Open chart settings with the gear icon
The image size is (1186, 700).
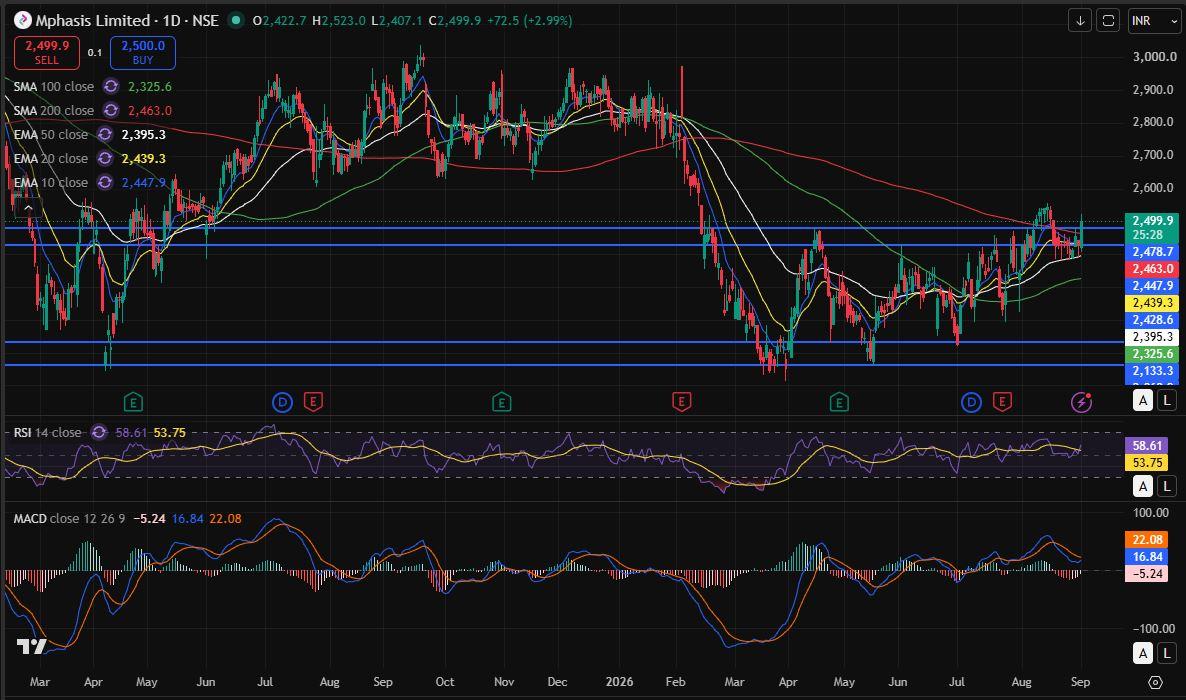[x=1155, y=682]
